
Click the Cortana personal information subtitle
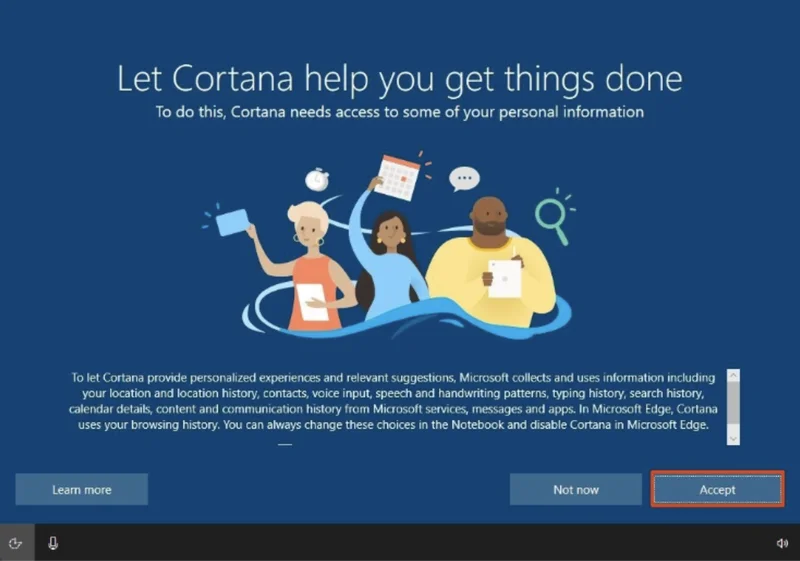[400, 112]
